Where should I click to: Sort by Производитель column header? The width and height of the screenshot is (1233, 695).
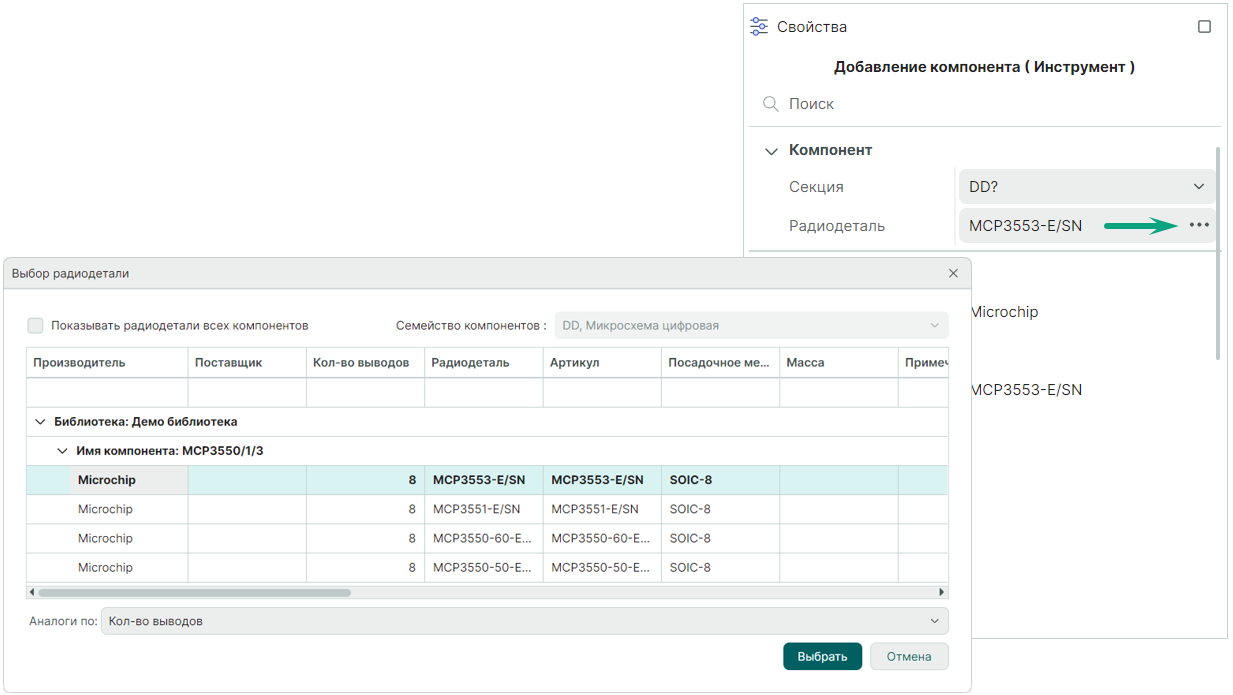106,363
